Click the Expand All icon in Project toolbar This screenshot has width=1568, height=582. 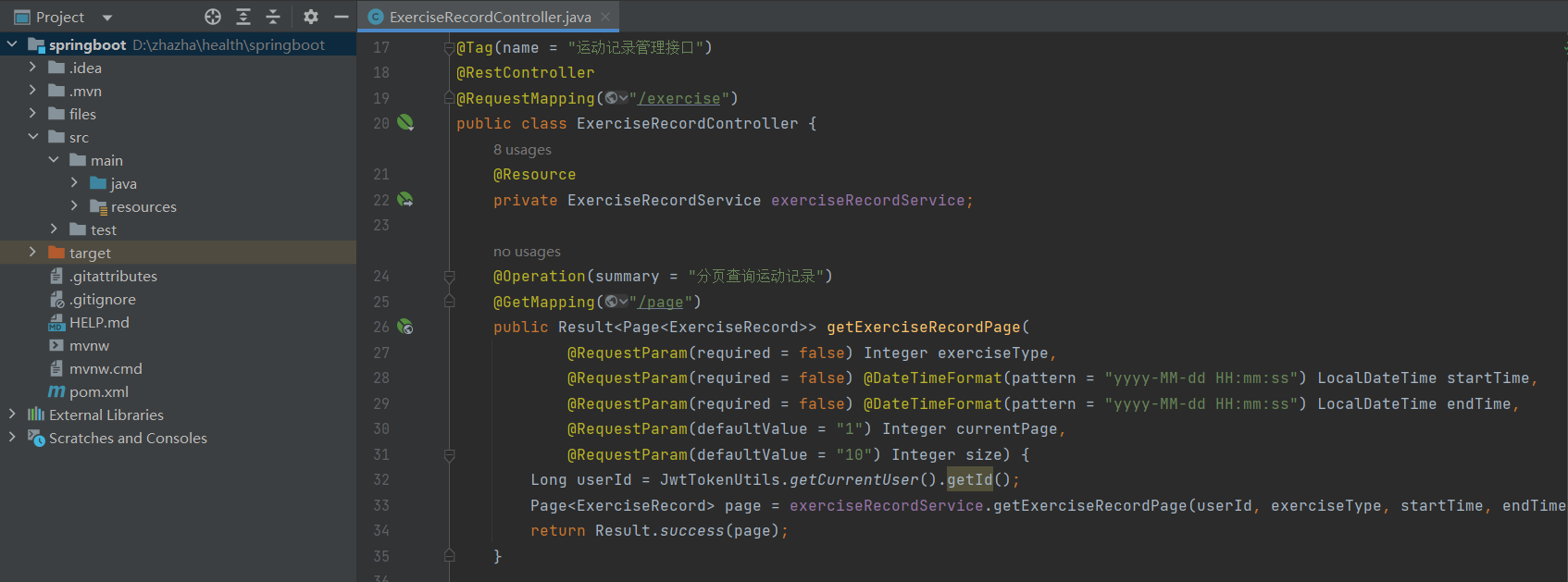click(x=243, y=17)
